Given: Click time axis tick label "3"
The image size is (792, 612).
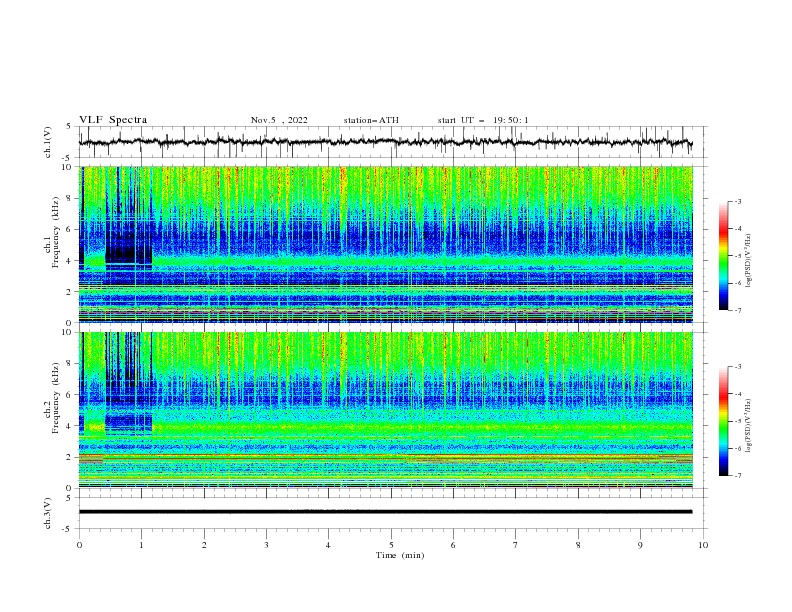Looking at the screenshot, I should [x=267, y=545].
